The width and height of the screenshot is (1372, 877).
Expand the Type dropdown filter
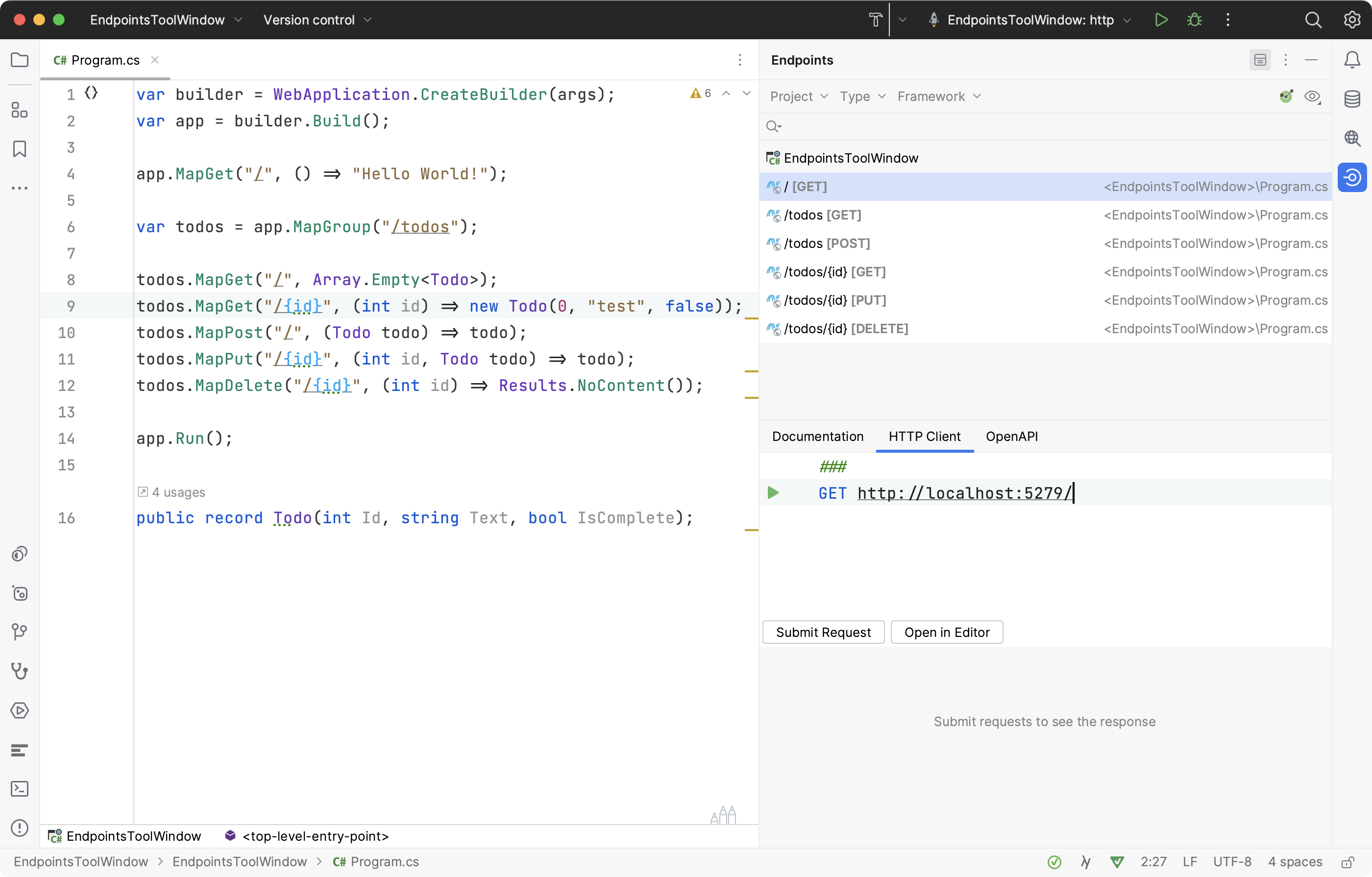pos(860,97)
